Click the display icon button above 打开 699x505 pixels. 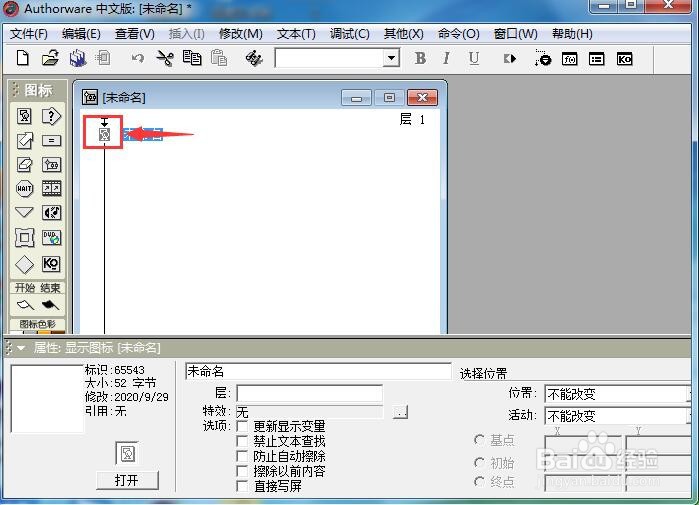click(x=127, y=453)
